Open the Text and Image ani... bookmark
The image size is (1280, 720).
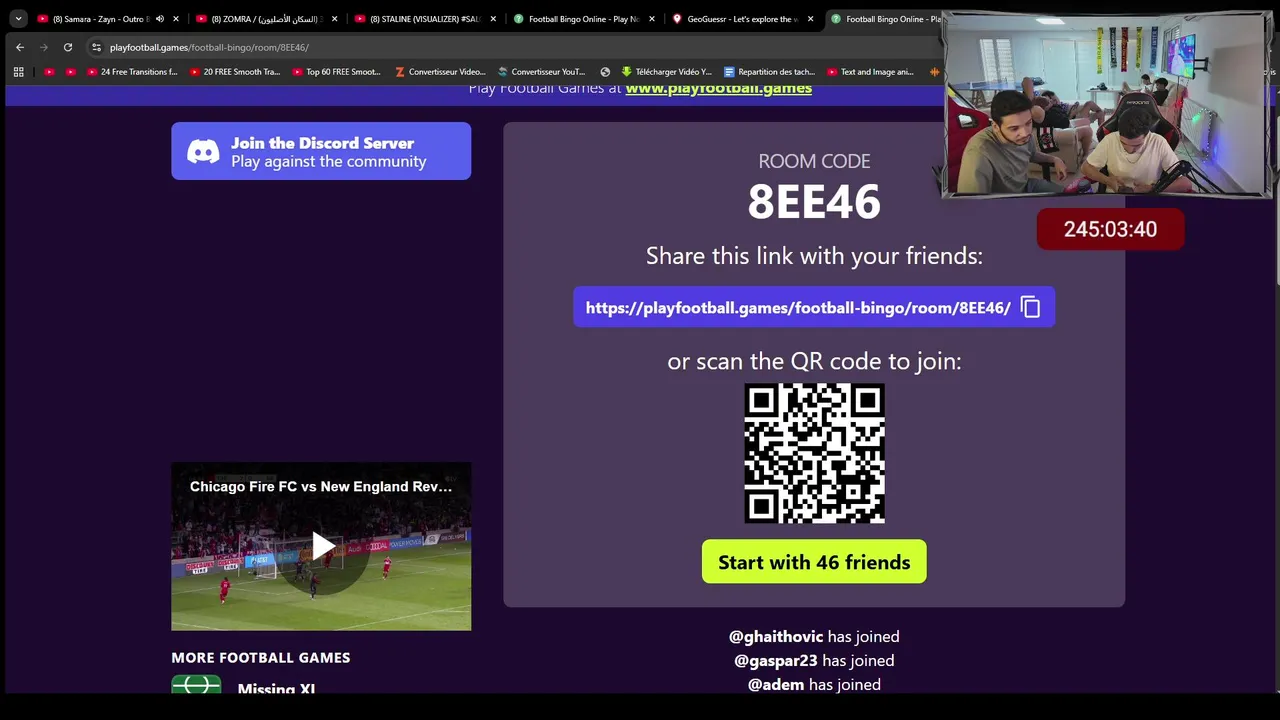pos(871,72)
